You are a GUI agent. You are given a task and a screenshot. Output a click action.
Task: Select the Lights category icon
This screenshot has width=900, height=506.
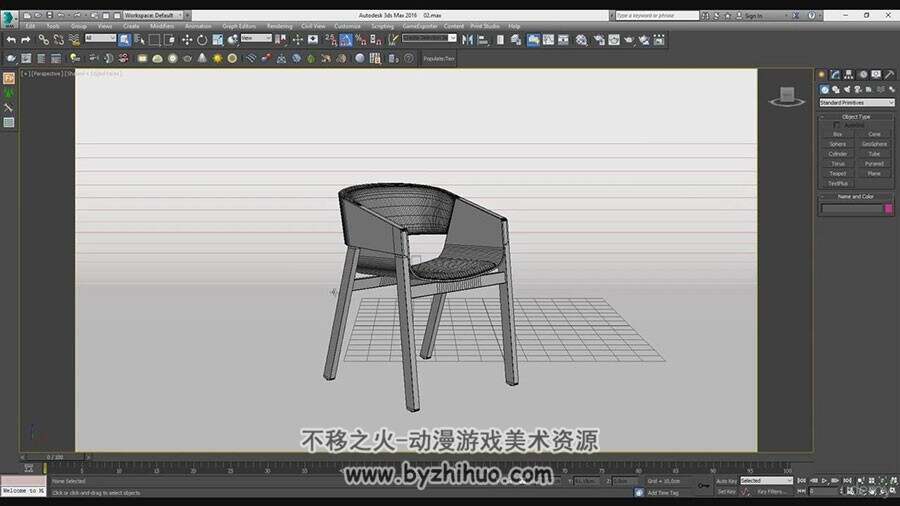tap(847, 89)
